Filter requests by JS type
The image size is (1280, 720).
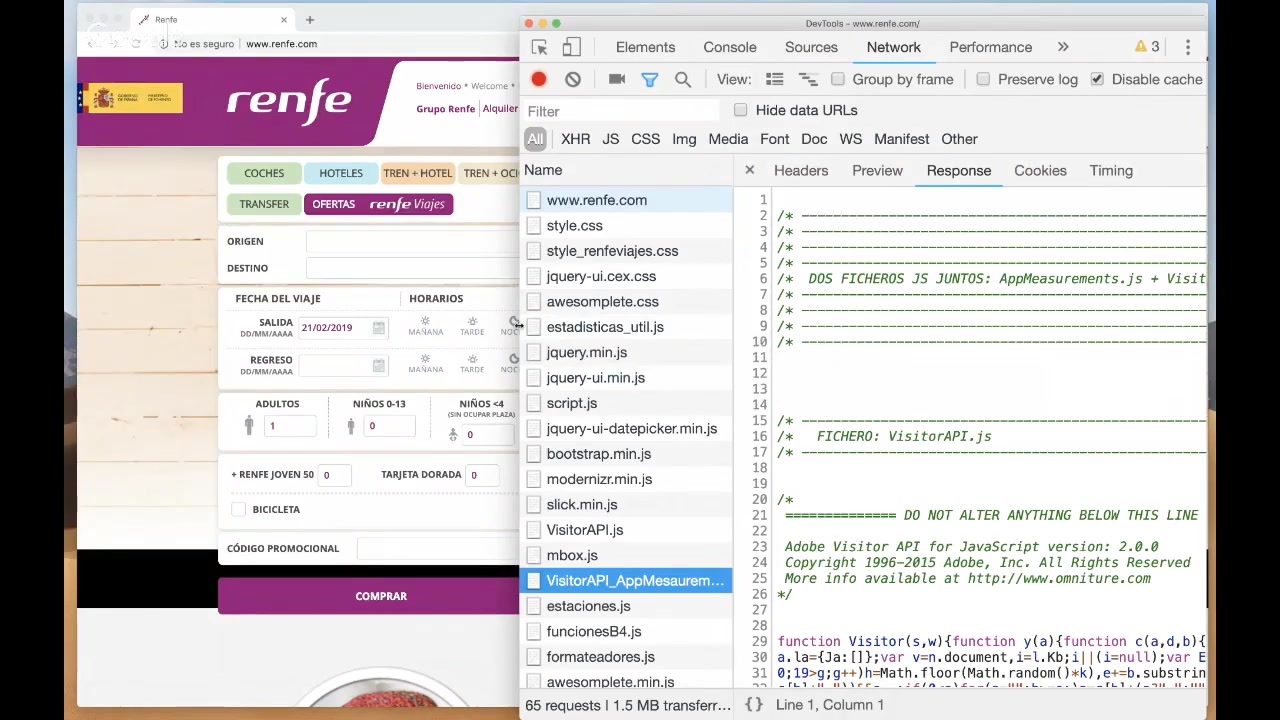(x=610, y=139)
